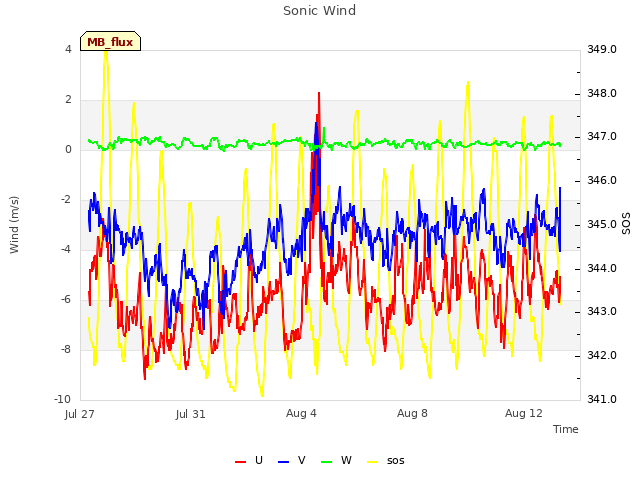
Task: Click the '349.0' right axis value
Action: tap(602, 49)
